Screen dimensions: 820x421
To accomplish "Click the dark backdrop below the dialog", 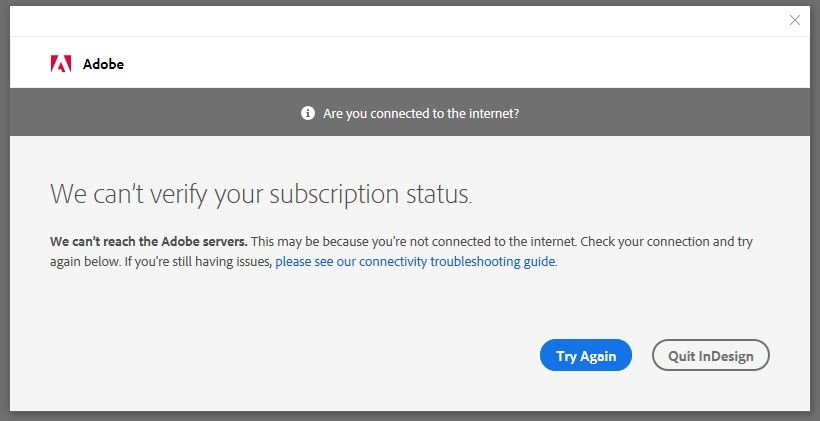I will [x=410, y=416].
